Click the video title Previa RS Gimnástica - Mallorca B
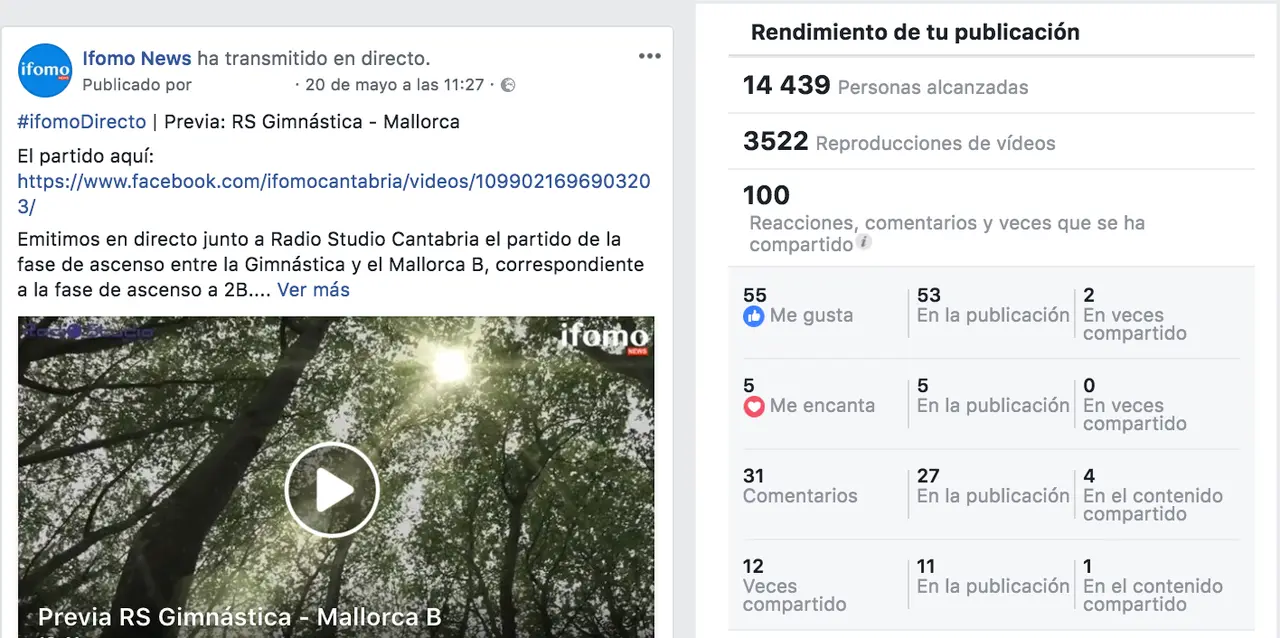The image size is (1280, 638). (x=240, y=617)
